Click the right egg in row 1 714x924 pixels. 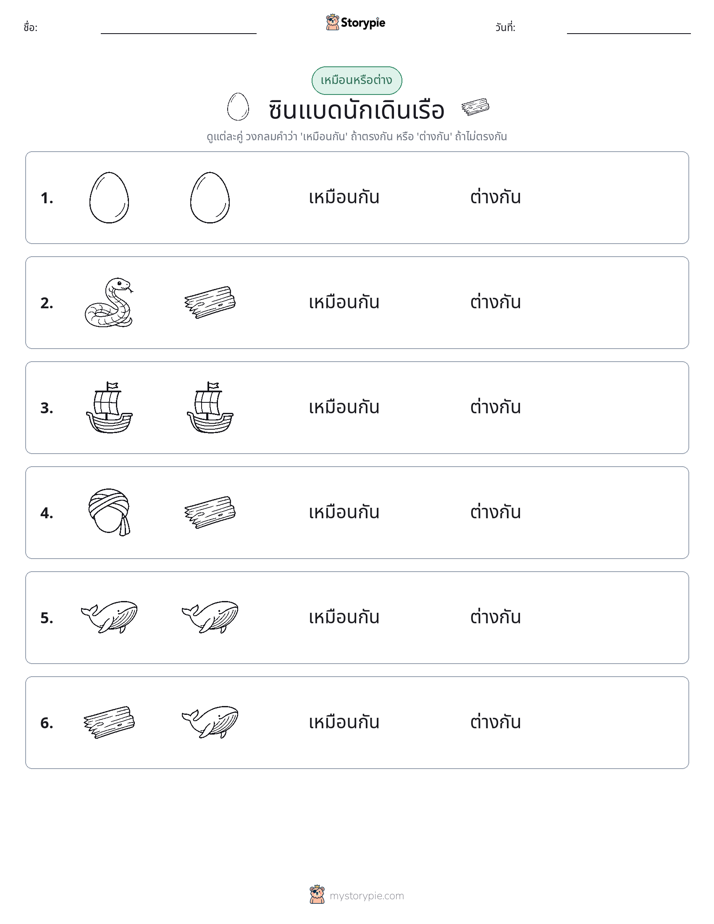pyautogui.click(x=210, y=197)
